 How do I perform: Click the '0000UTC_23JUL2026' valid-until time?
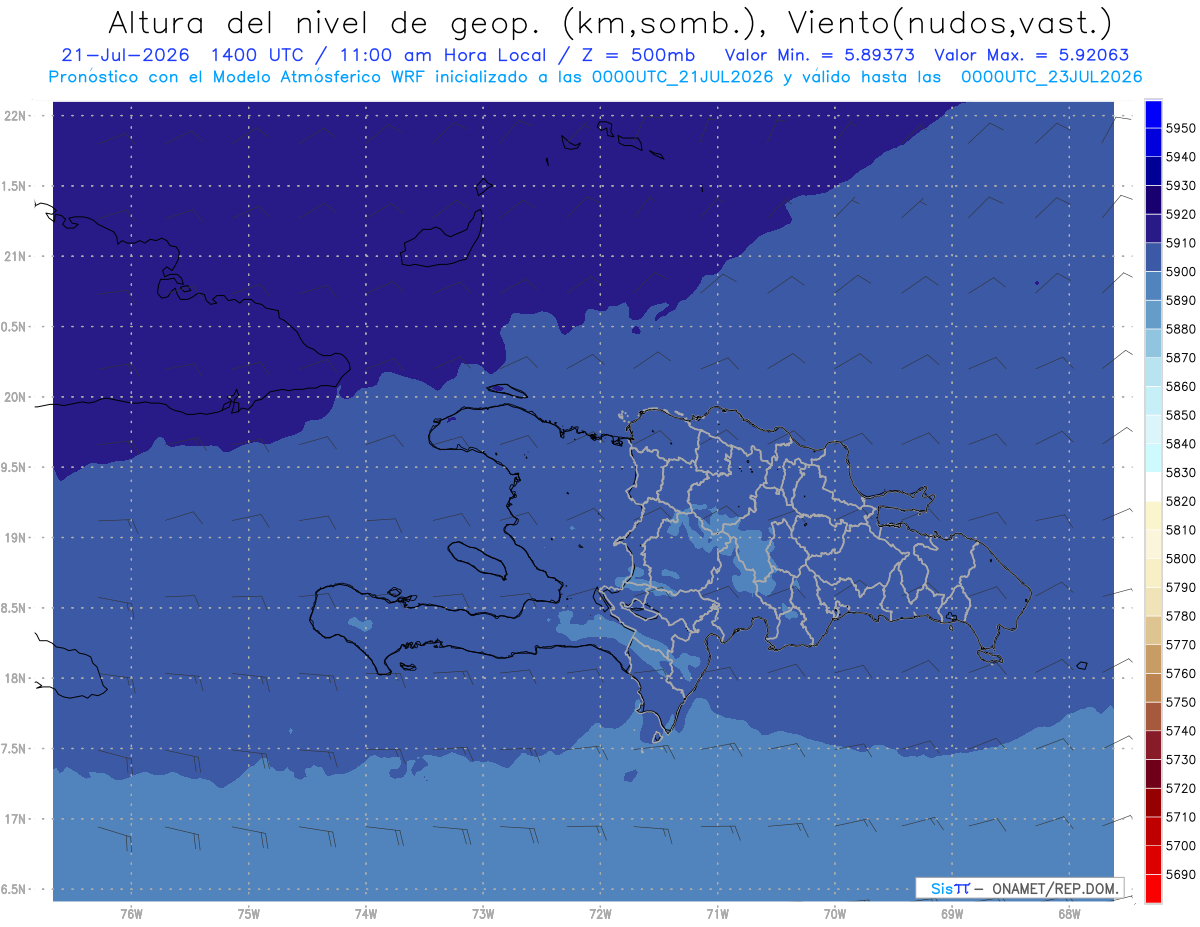click(1052, 77)
